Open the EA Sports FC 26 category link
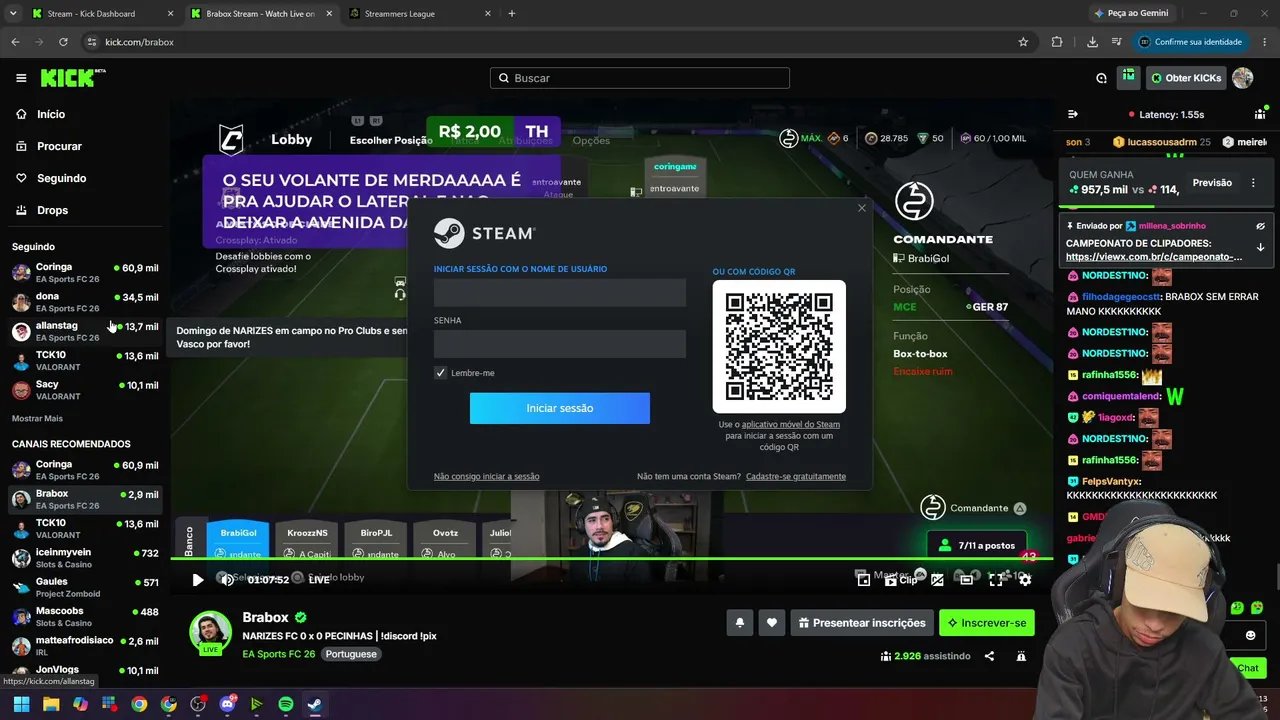Screen dimensions: 1280x720 pos(278,654)
